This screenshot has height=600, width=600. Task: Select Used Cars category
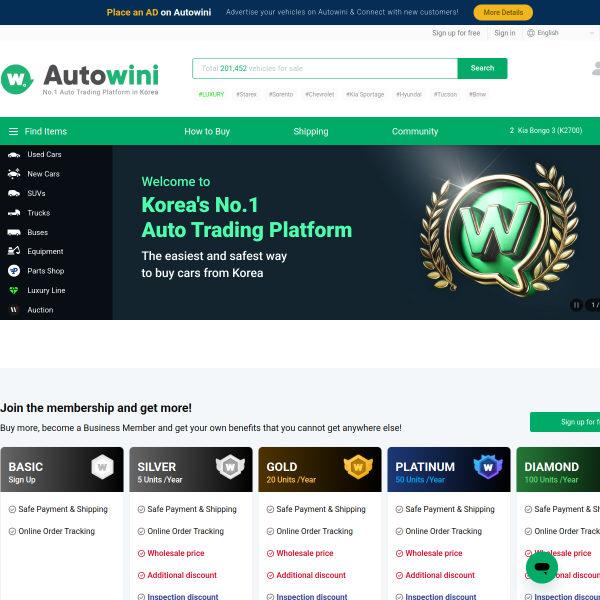pos(44,155)
